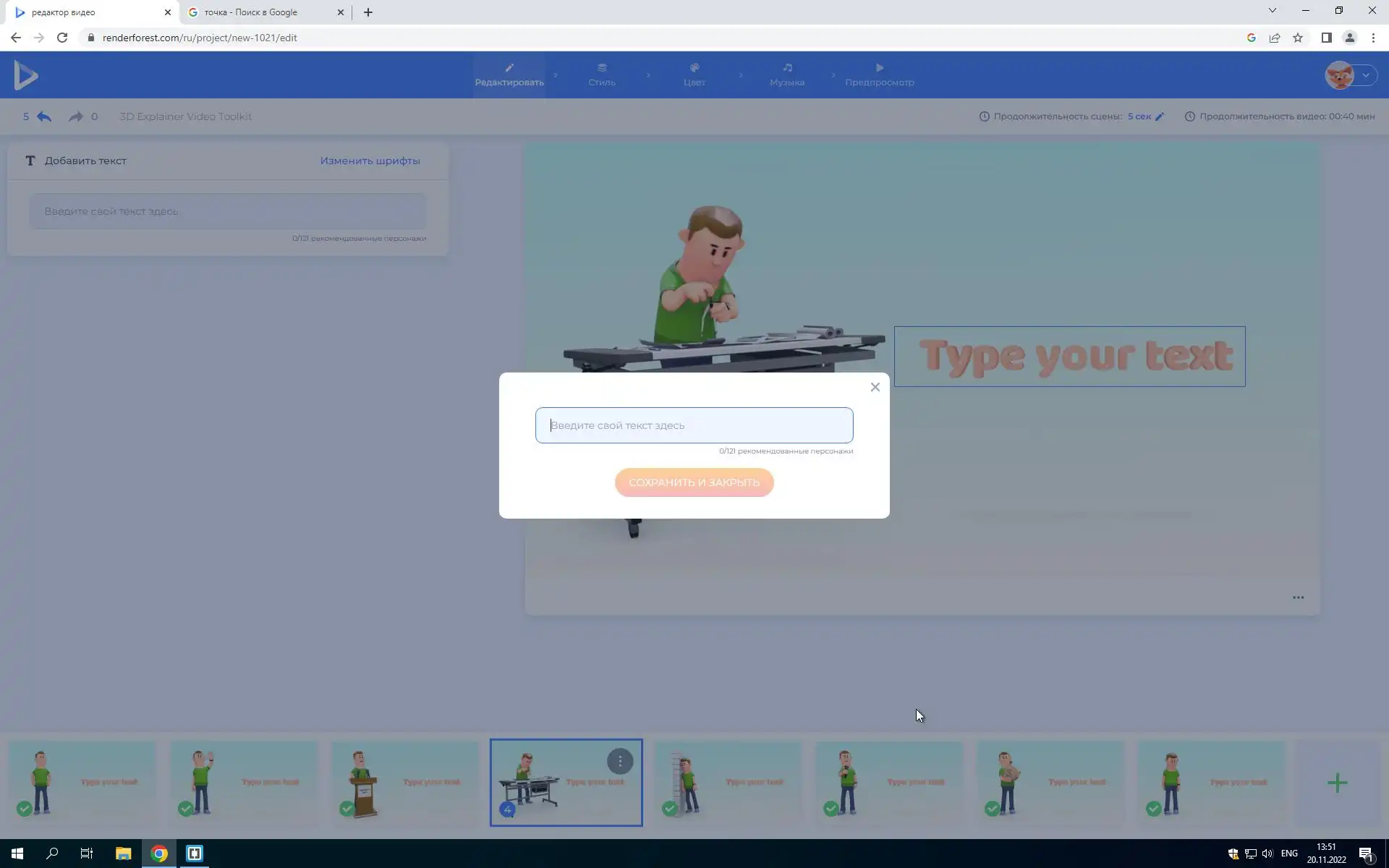The image size is (1389, 868).
Task: Click the Renderforest logo icon
Action: point(26,75)
